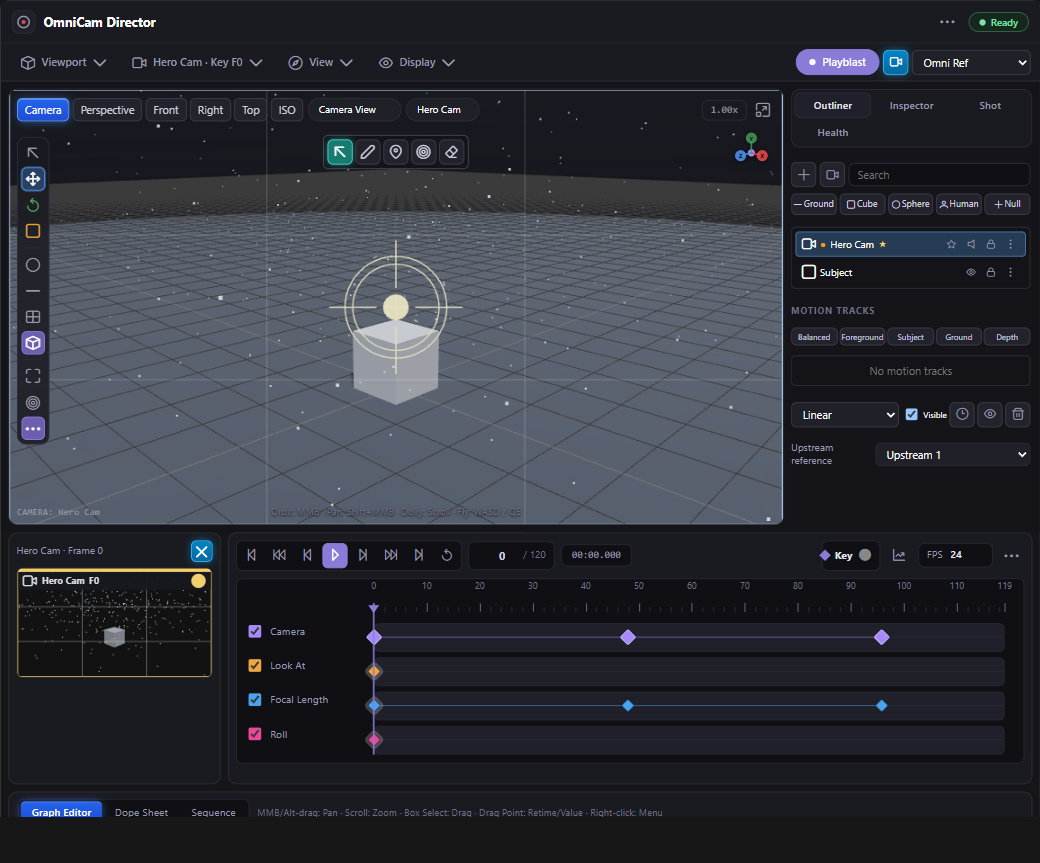Open the Upstream 1 reference dropdown
Image resolution: width=1040 pixels, height=863 pixels.
click(952, 454)
